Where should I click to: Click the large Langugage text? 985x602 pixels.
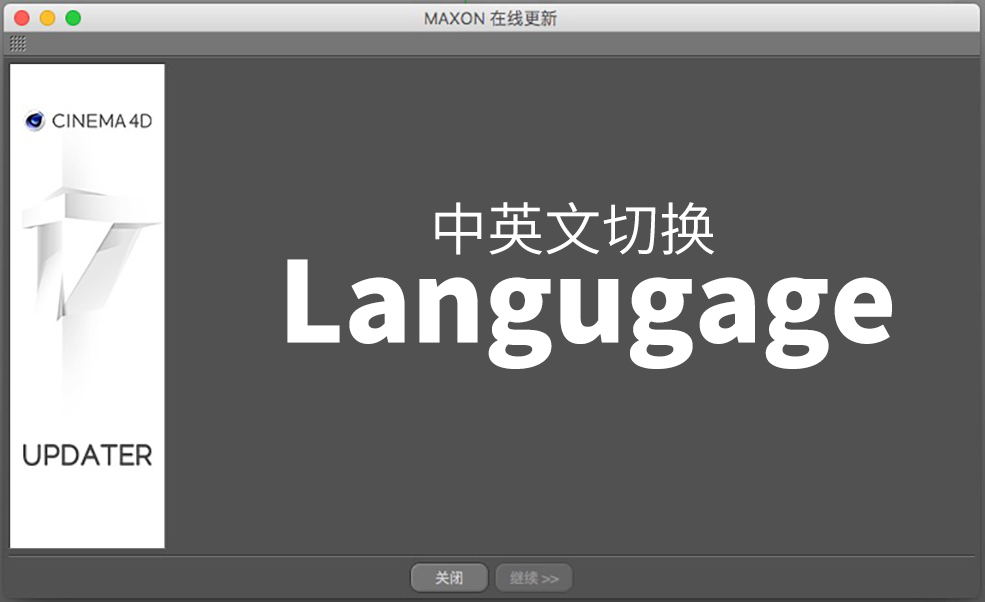[x=587, y=310]
